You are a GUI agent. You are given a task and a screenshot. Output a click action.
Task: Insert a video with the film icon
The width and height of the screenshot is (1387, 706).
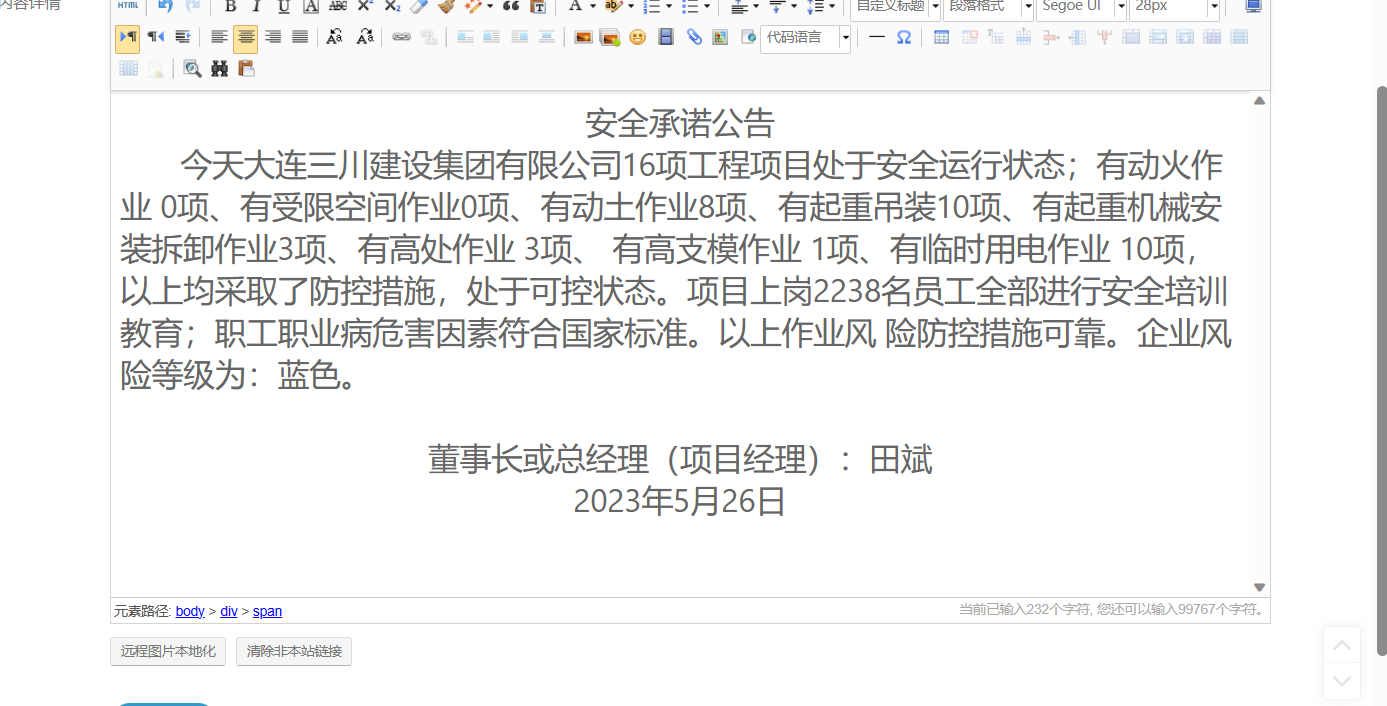click(666, 38)
